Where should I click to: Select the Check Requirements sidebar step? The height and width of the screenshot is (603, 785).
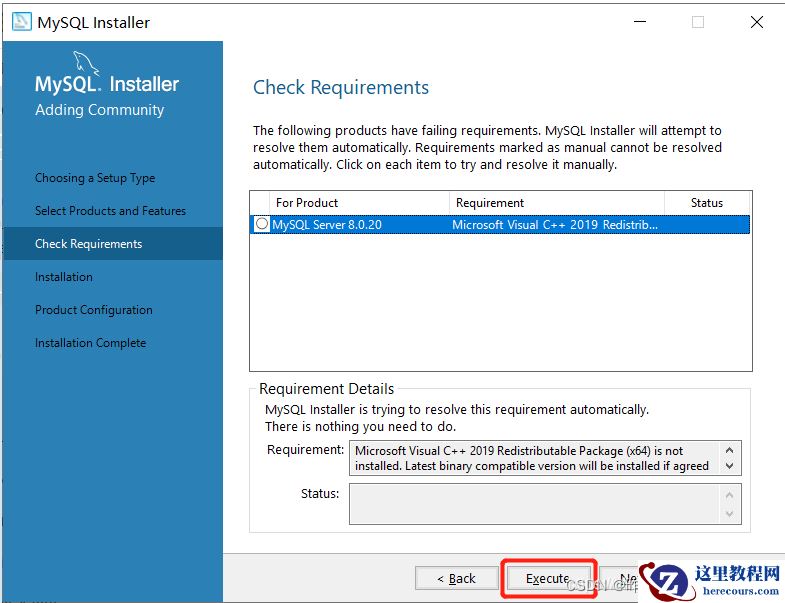[113, 243]
